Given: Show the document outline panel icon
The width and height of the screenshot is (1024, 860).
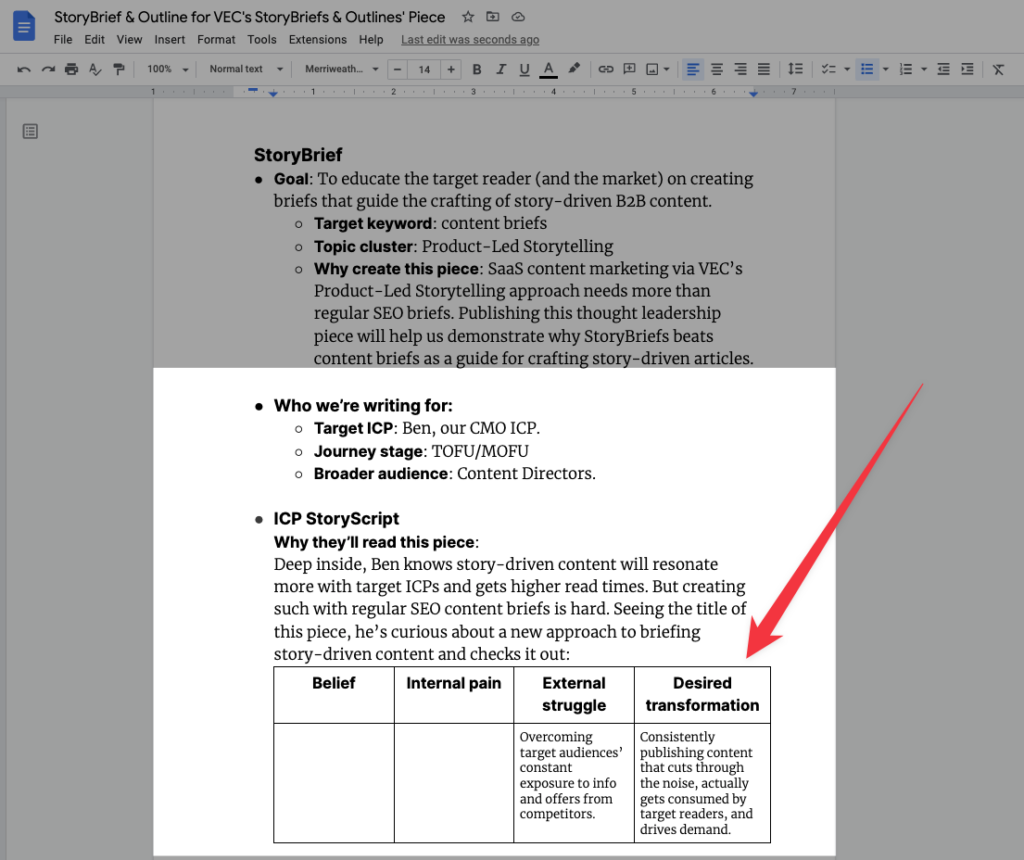Looking at the screenshot, I should [30, 131].
